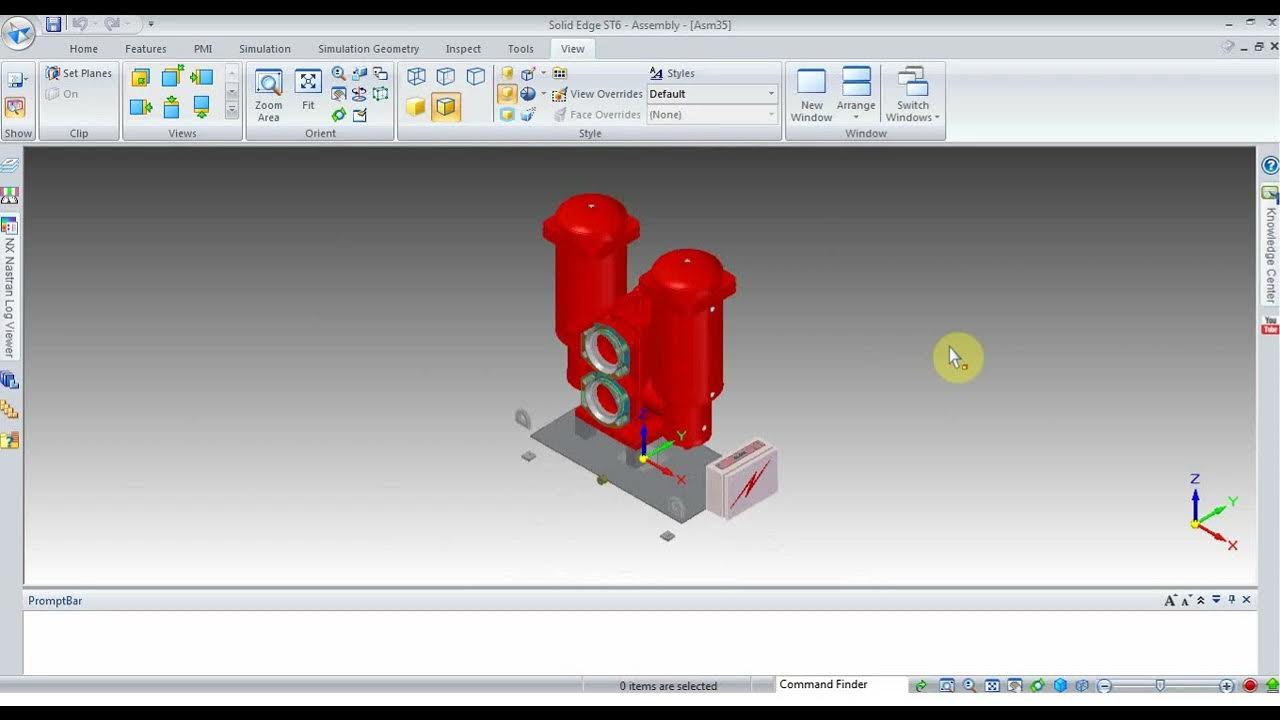This screenshot has height=720, width=1280.
Task: Increase PromptBar font size
Action: [x=1170, y=600]
